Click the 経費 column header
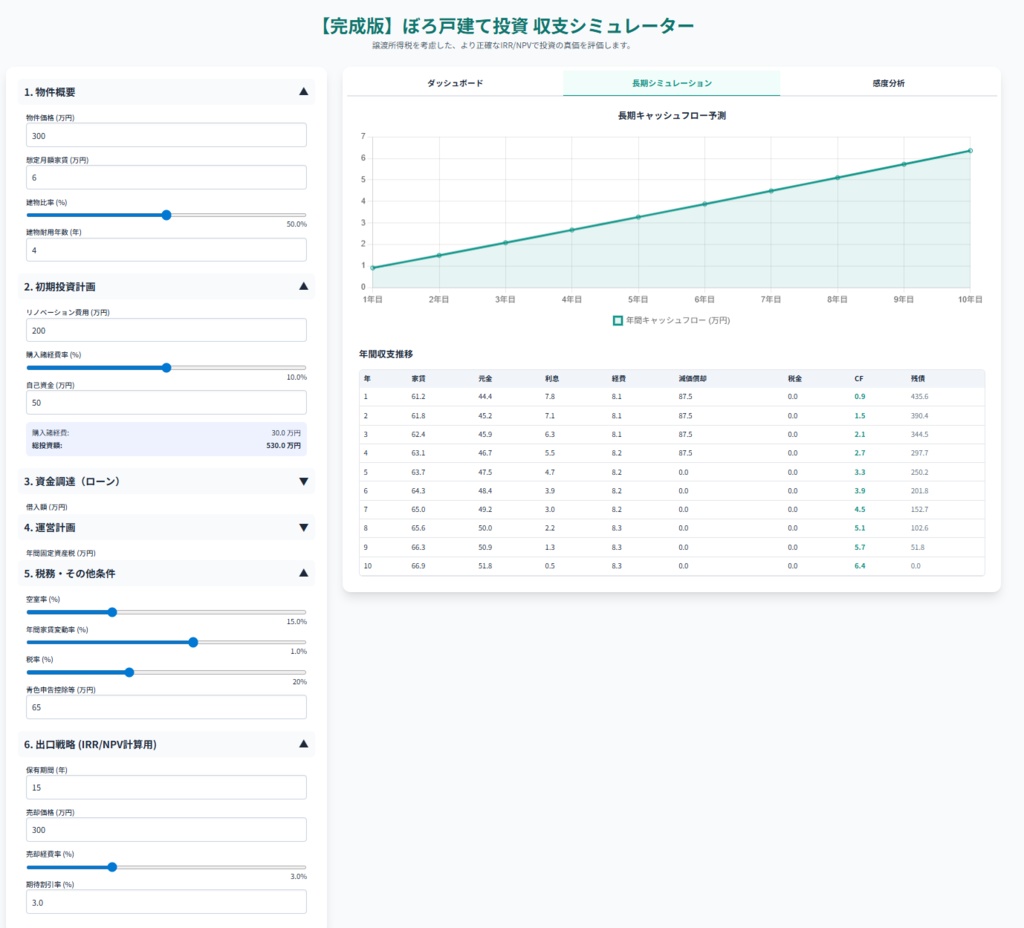The height and width of the screenshot is (928, 1024). [618, 379]
